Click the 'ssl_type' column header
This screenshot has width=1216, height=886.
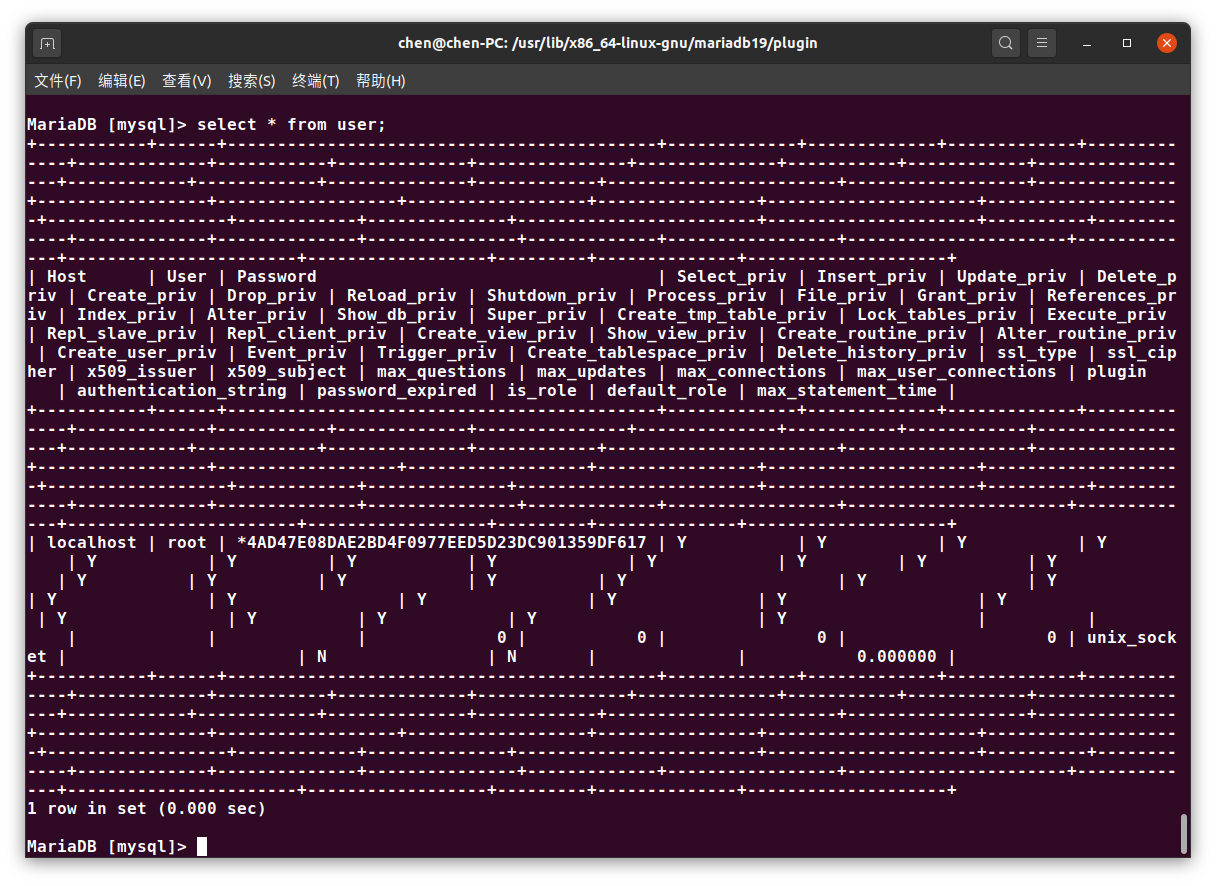(x=1037, y=353)
